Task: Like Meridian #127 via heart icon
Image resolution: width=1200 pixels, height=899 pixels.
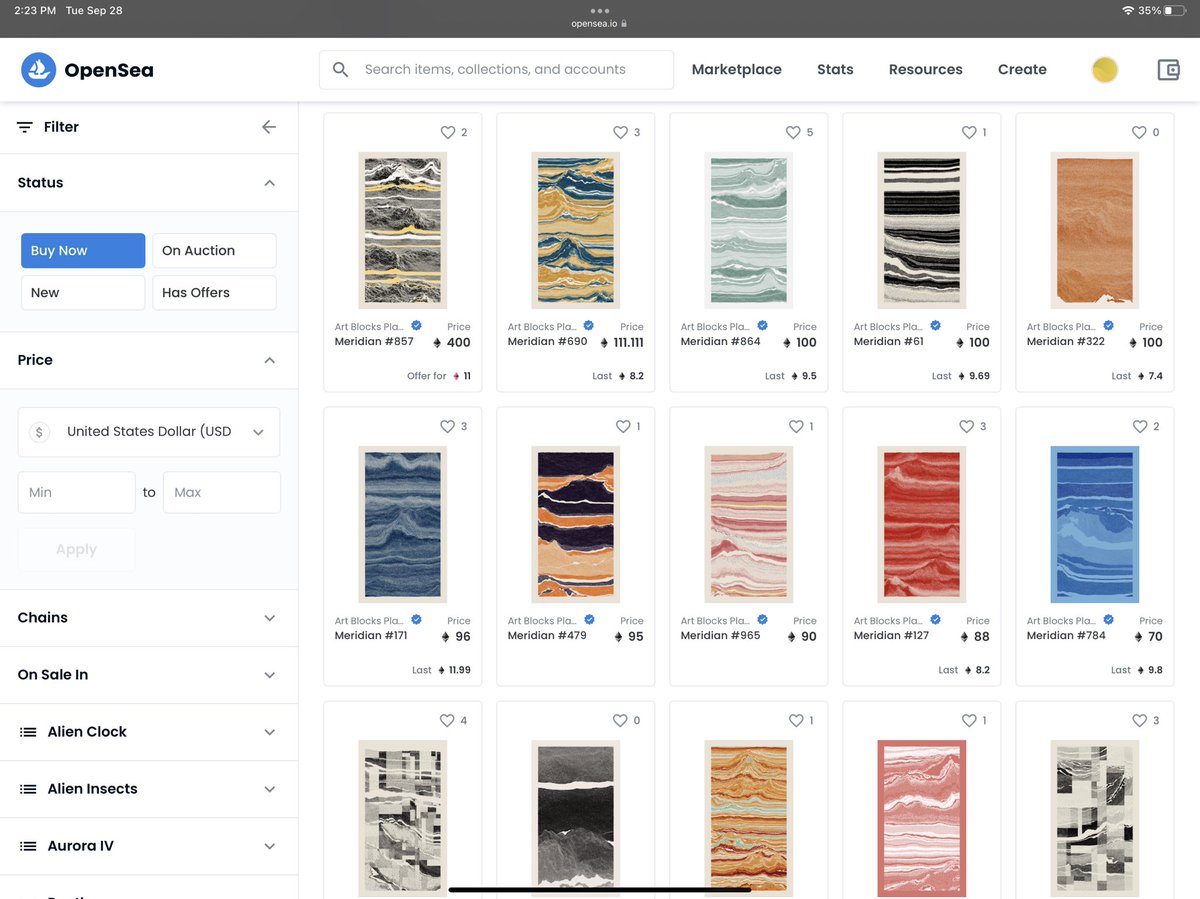Action: (x=967, y=426)
